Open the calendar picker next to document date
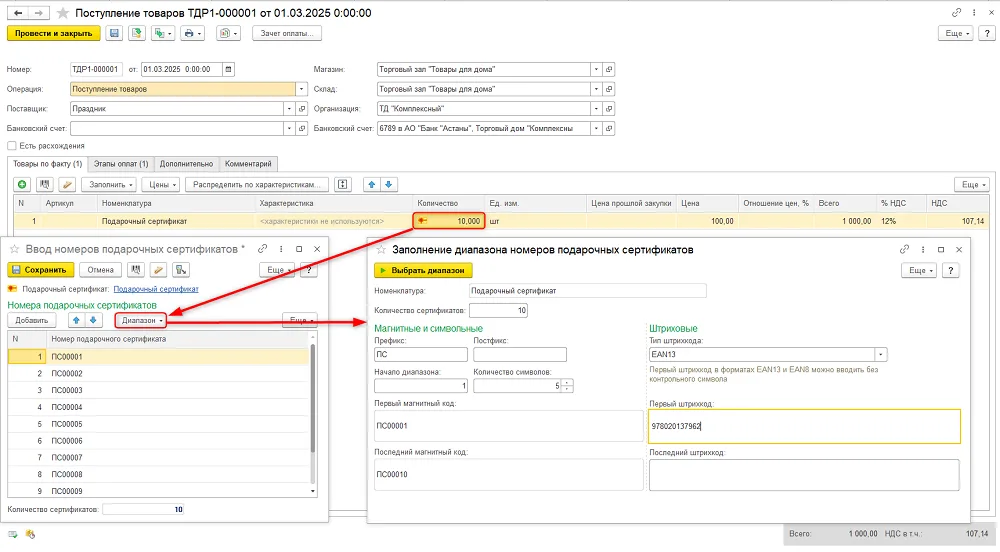Screen dimensions: 1000x552 click(228, 69)
